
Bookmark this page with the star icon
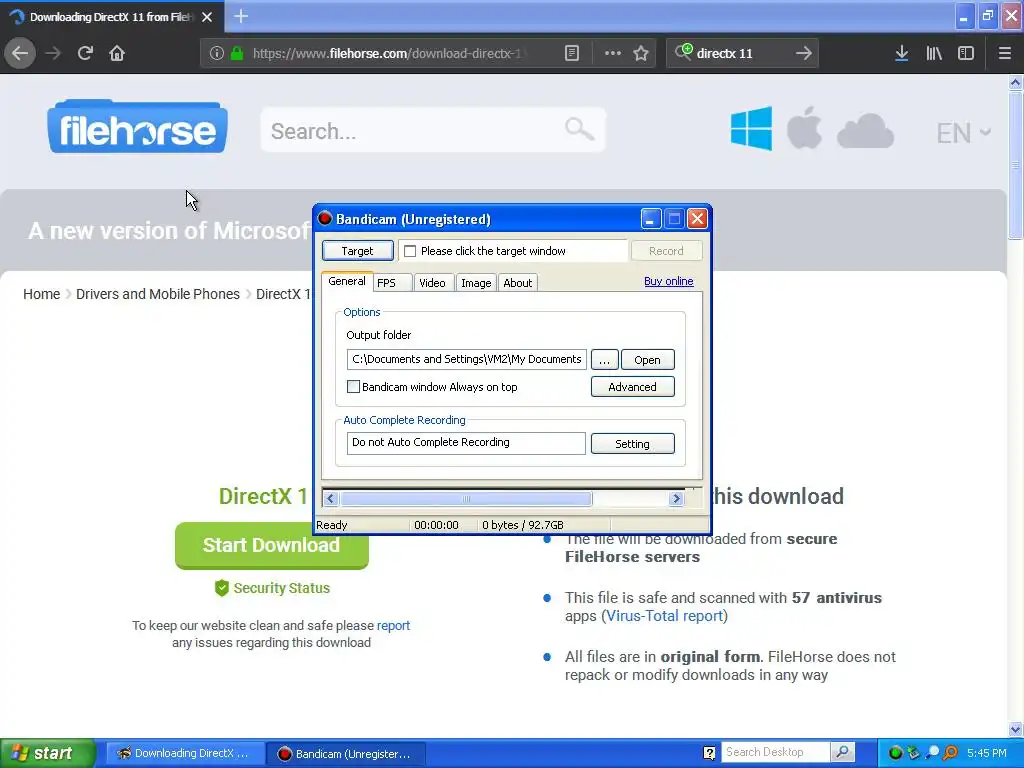(x=641, y=53)
